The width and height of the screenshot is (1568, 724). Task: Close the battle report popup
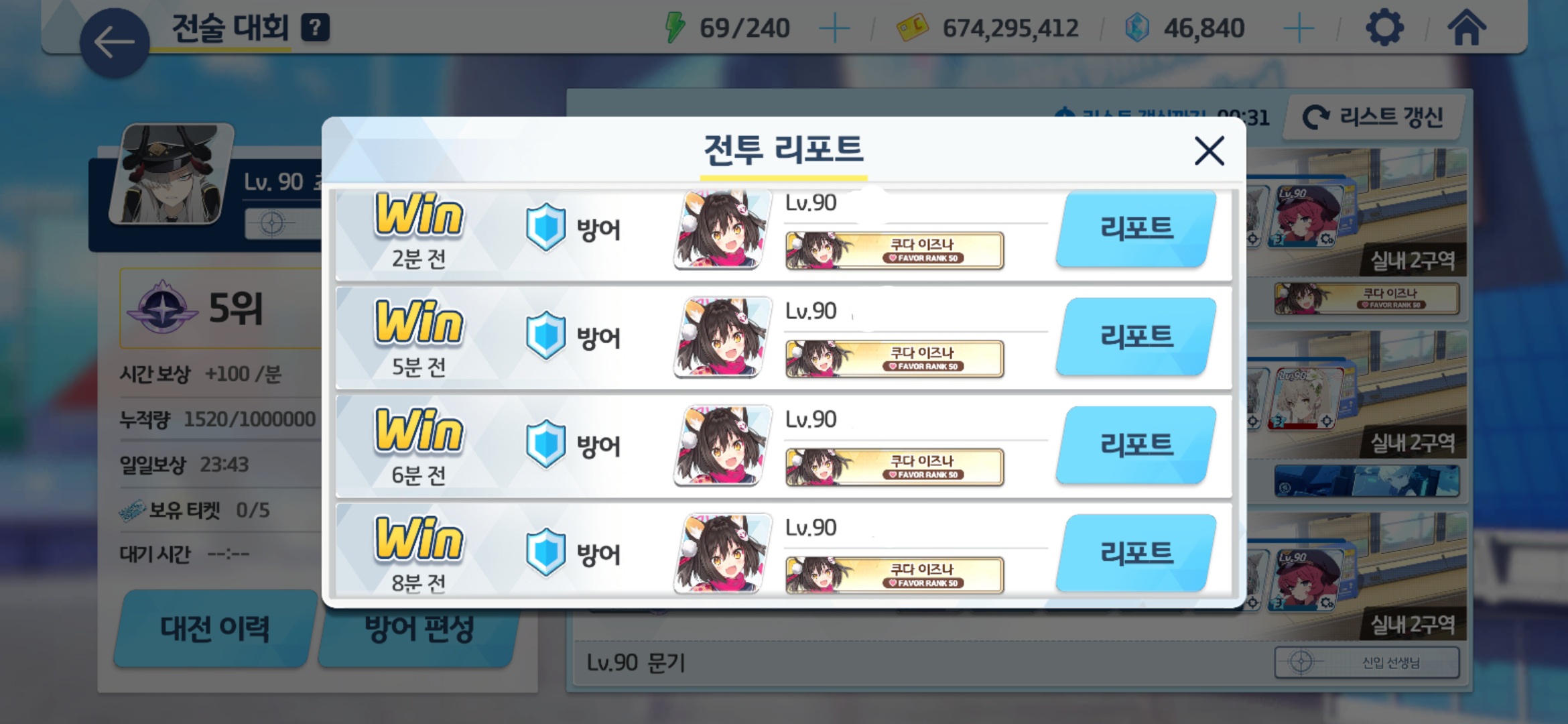tap(1209, 150)
